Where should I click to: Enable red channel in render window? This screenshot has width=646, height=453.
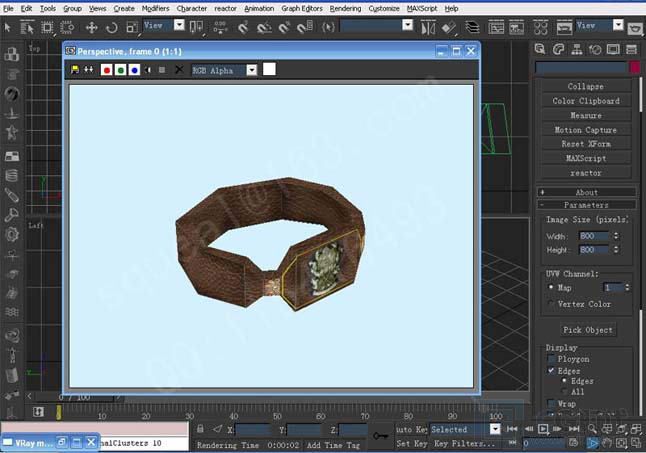[106, 70]
